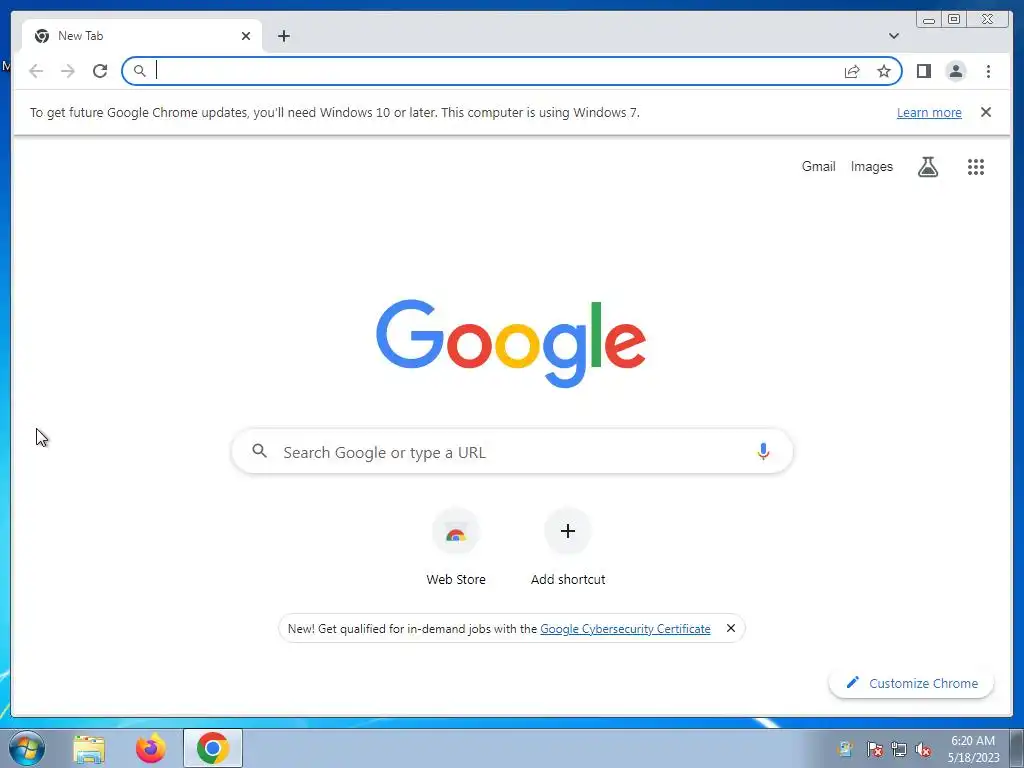The width and height of the screenshot is (1024, 768).
Task: Bookmark this tab with the star
Action: [884, 71]
